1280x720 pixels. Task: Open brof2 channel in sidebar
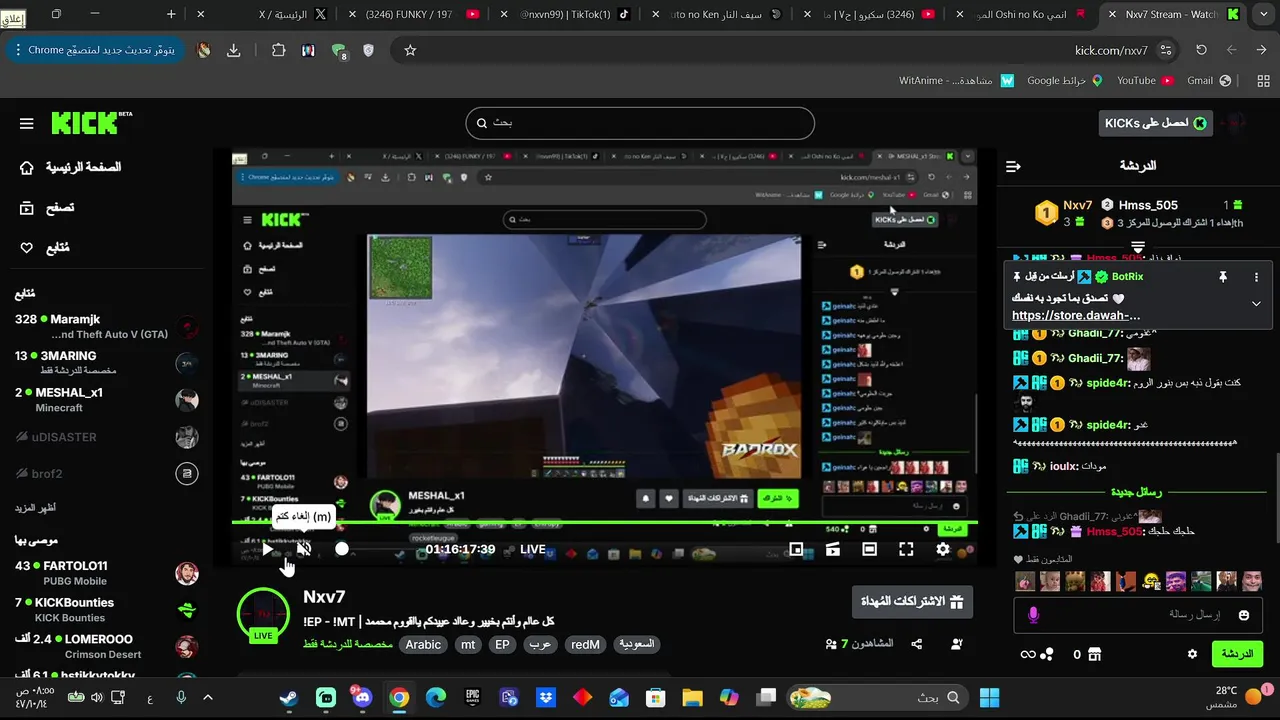(x=106, y=473)
